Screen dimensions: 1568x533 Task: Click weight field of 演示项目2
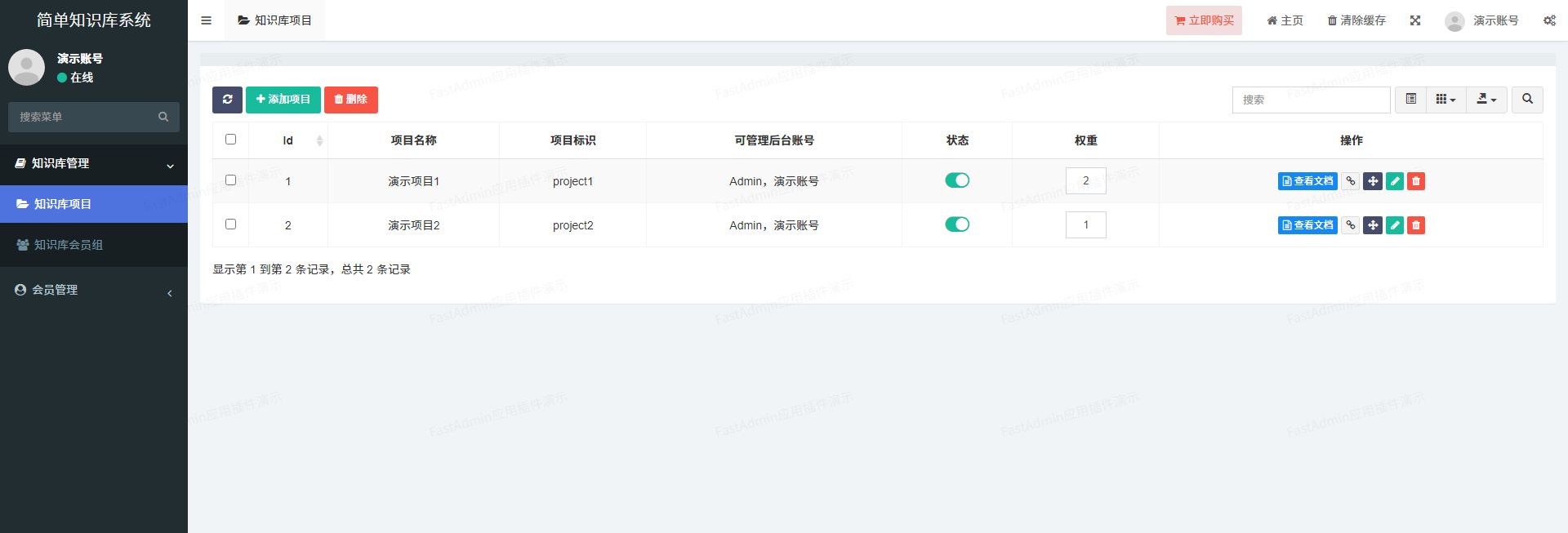click(x=1085, y=225)
